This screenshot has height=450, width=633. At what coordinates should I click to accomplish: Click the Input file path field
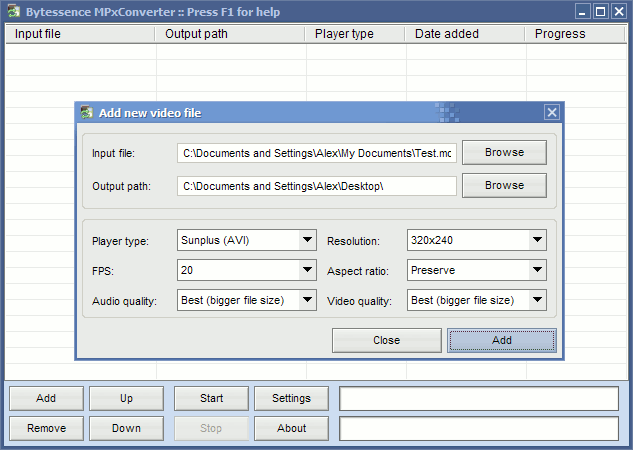(x=317, y=153)
